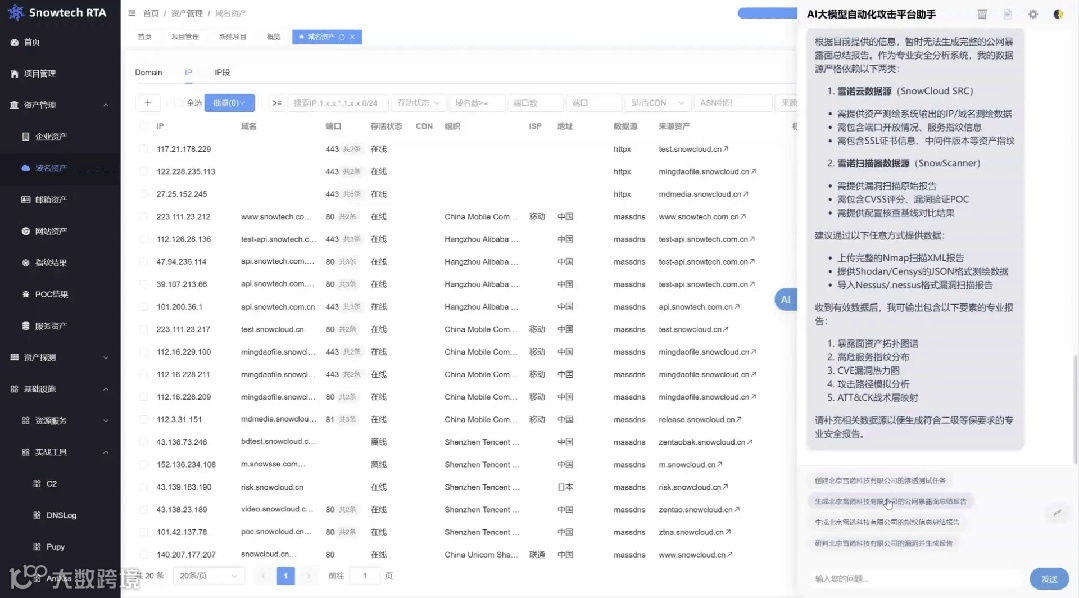Viewport: 1079px width, 598px height.
Task: Open 企业资产 in the sidebar
Action: click(50, 137)
